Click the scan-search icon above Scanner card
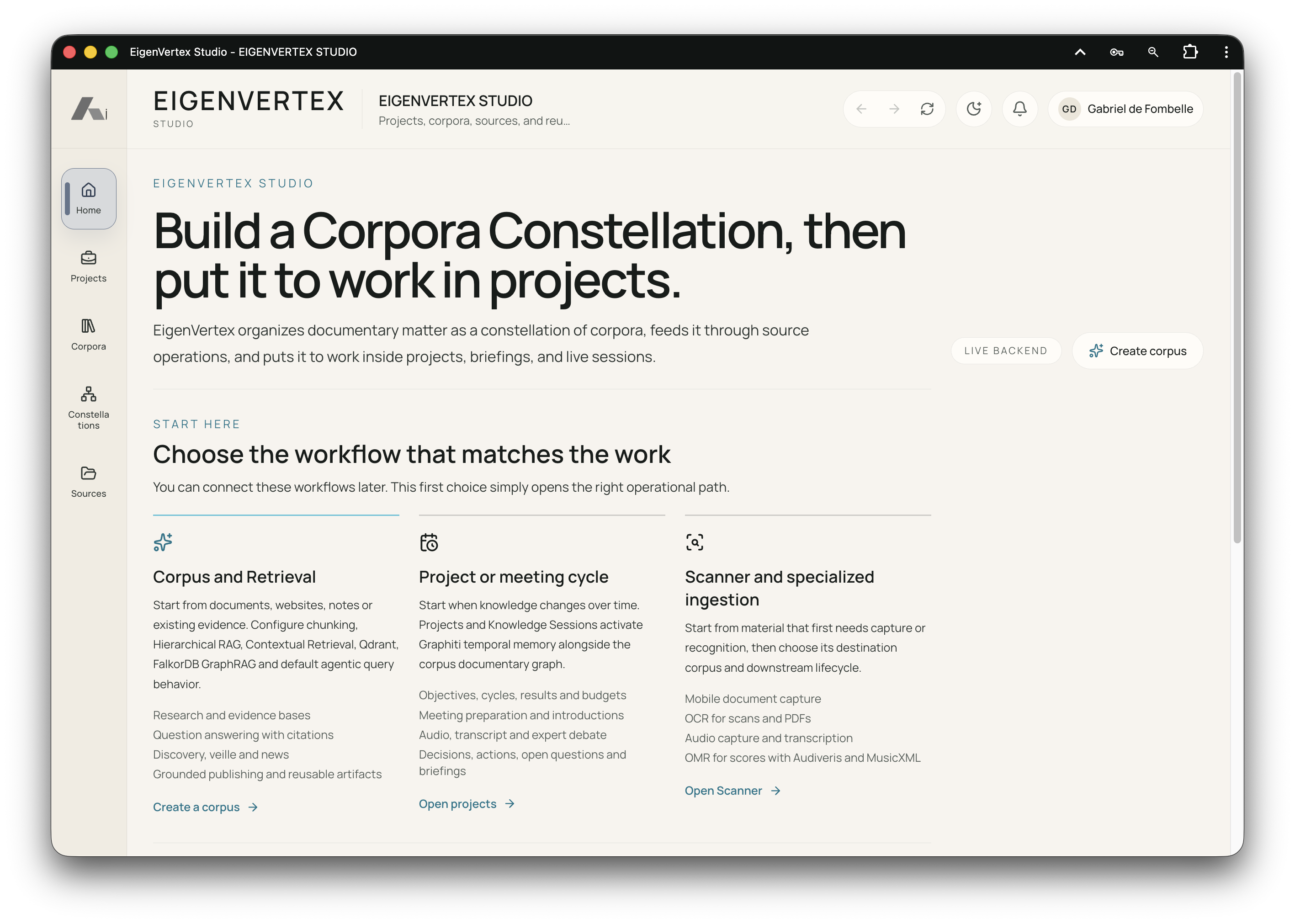Screen dimensions: 1295x924 [695, 542]
